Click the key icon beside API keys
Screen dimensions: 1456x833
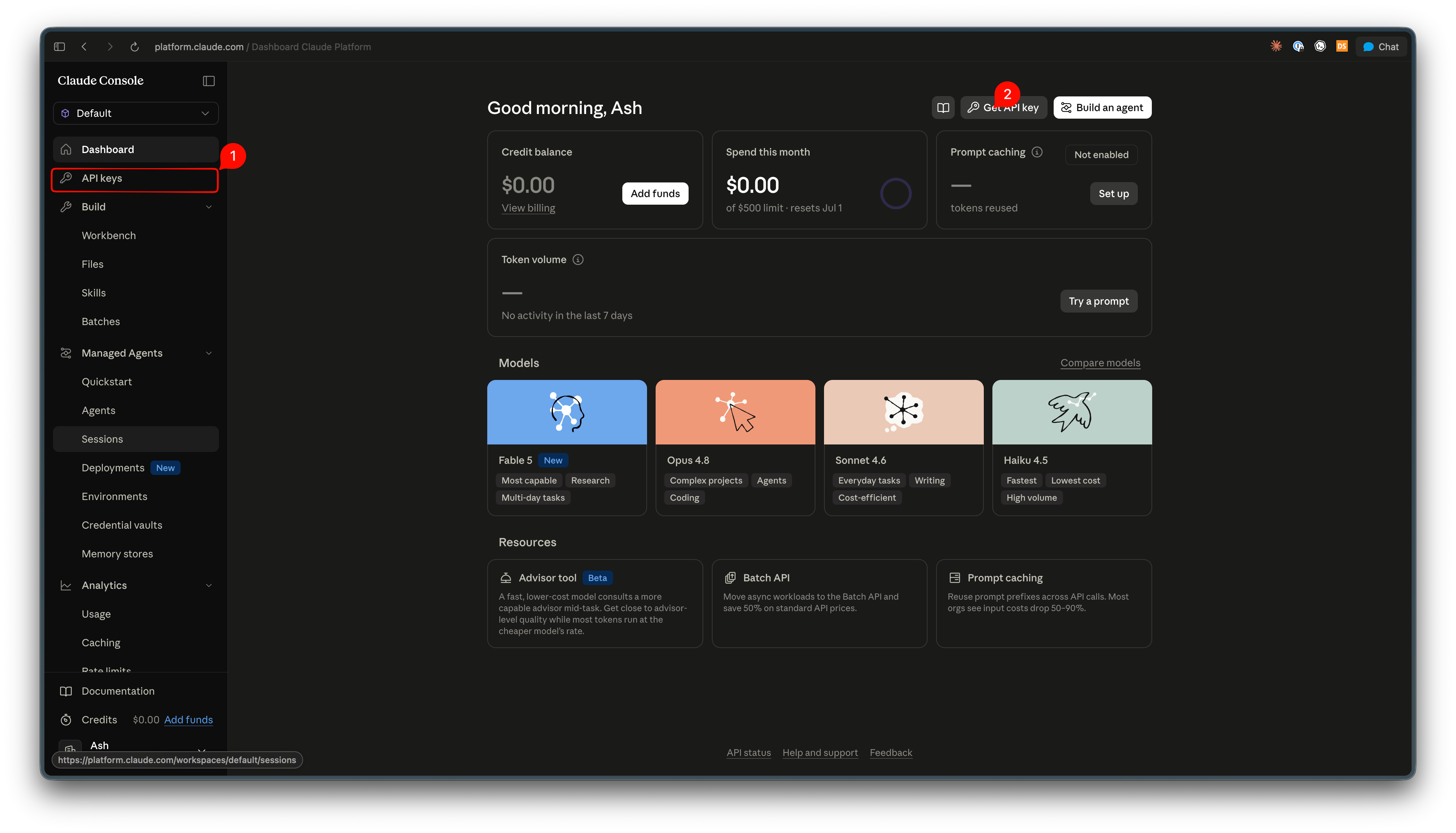pos(66,178)
